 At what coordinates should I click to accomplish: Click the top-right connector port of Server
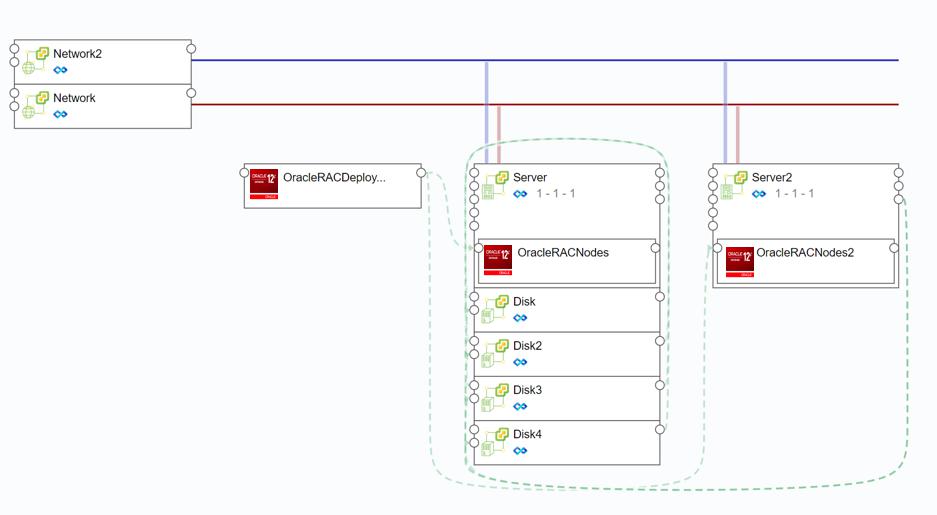[659, 173]
